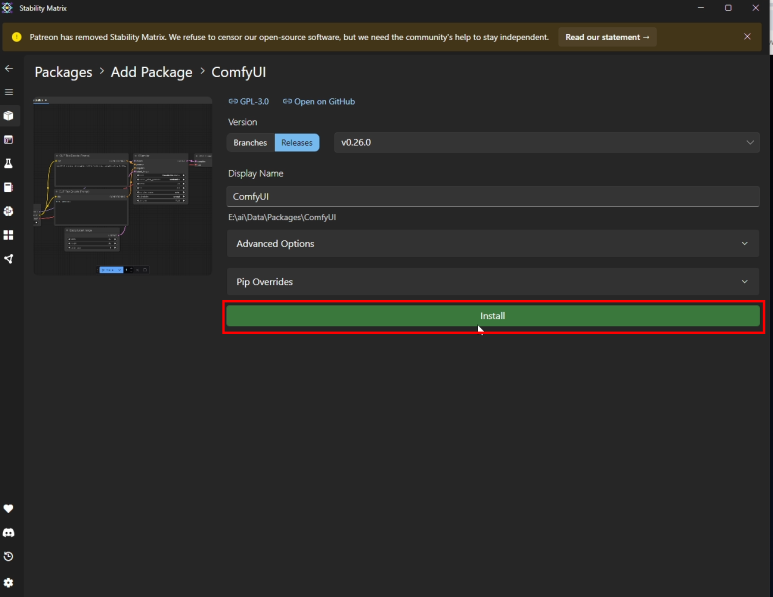Click the heart donate icon
This screenshot has width=773, height=597.
coord(9,509)
